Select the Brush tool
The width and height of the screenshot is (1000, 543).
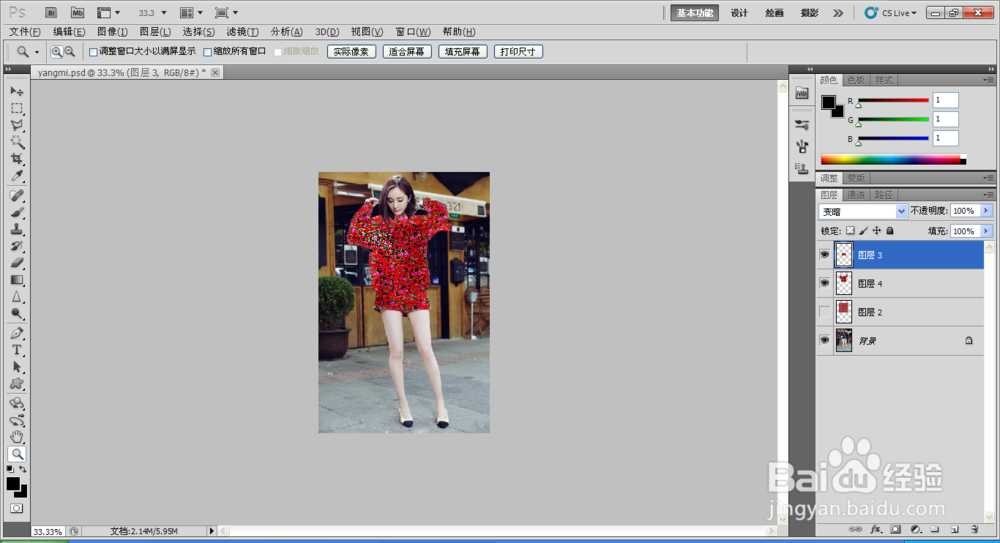click(17, 212)
